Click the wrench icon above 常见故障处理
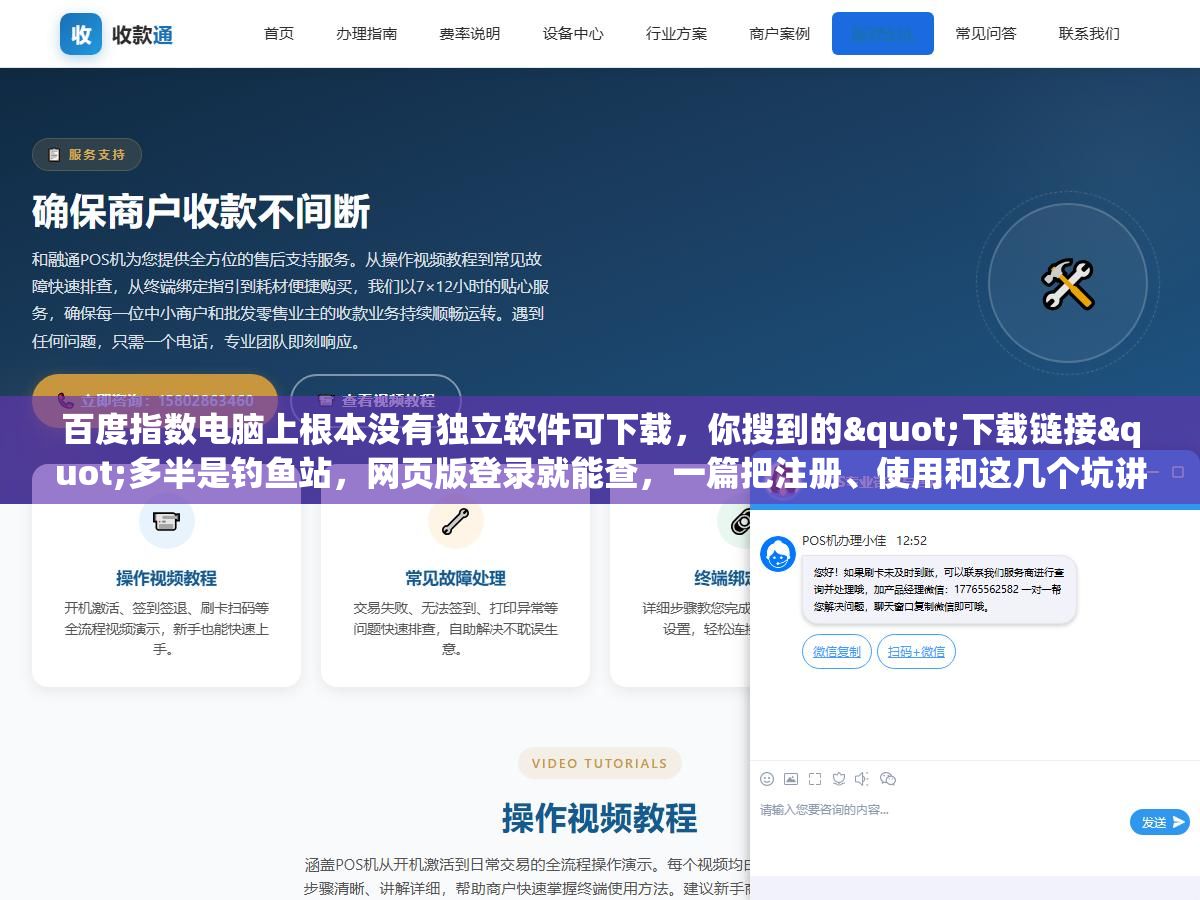1200x900 pixels. pyautogui.click(x=455, y=521)
